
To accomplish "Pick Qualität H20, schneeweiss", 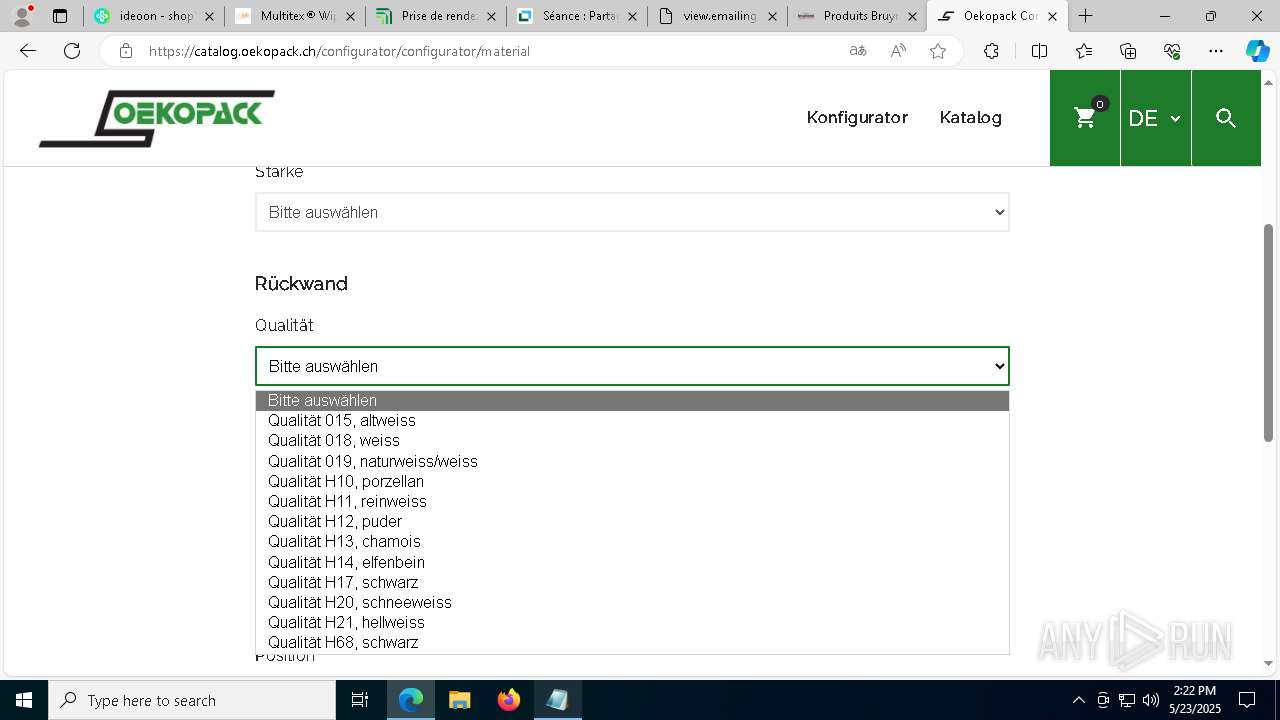I will click(632, 602).
